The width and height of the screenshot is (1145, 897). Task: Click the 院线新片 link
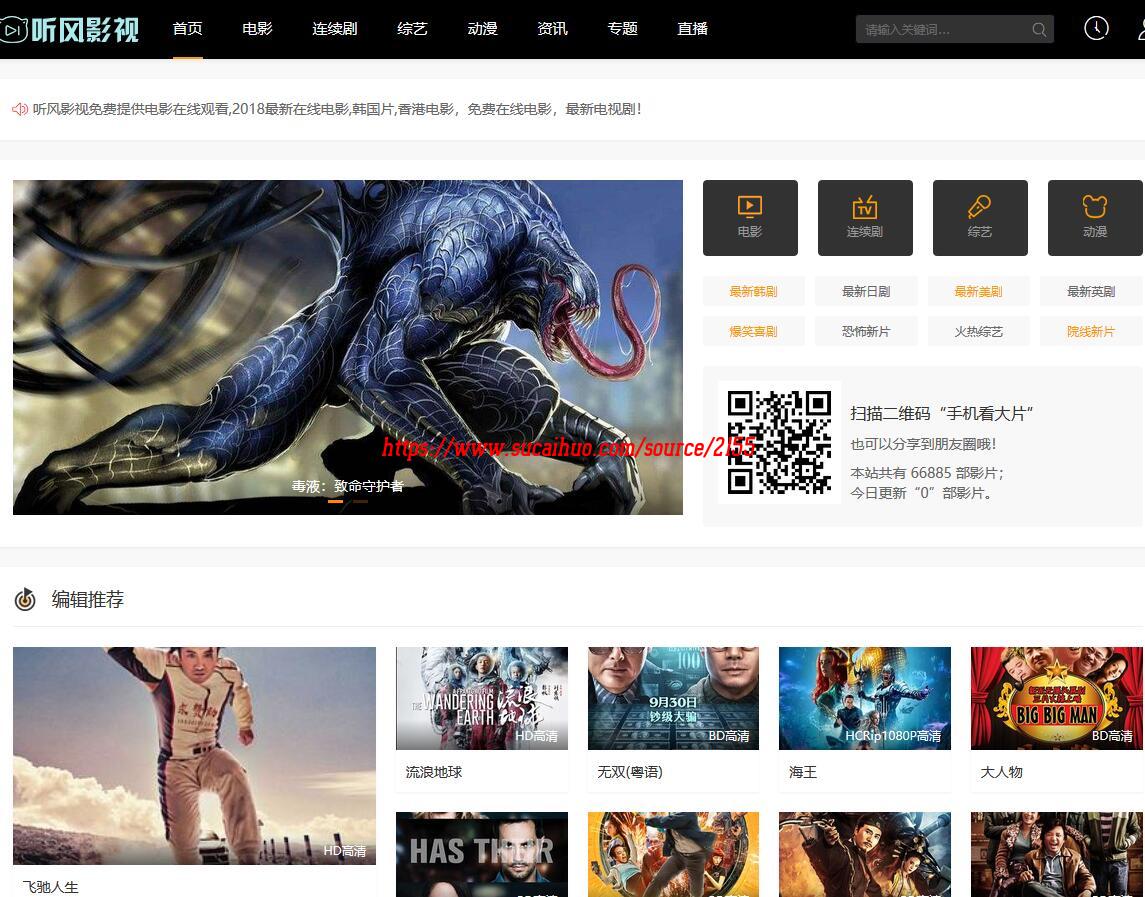(x=1091, y=332)
